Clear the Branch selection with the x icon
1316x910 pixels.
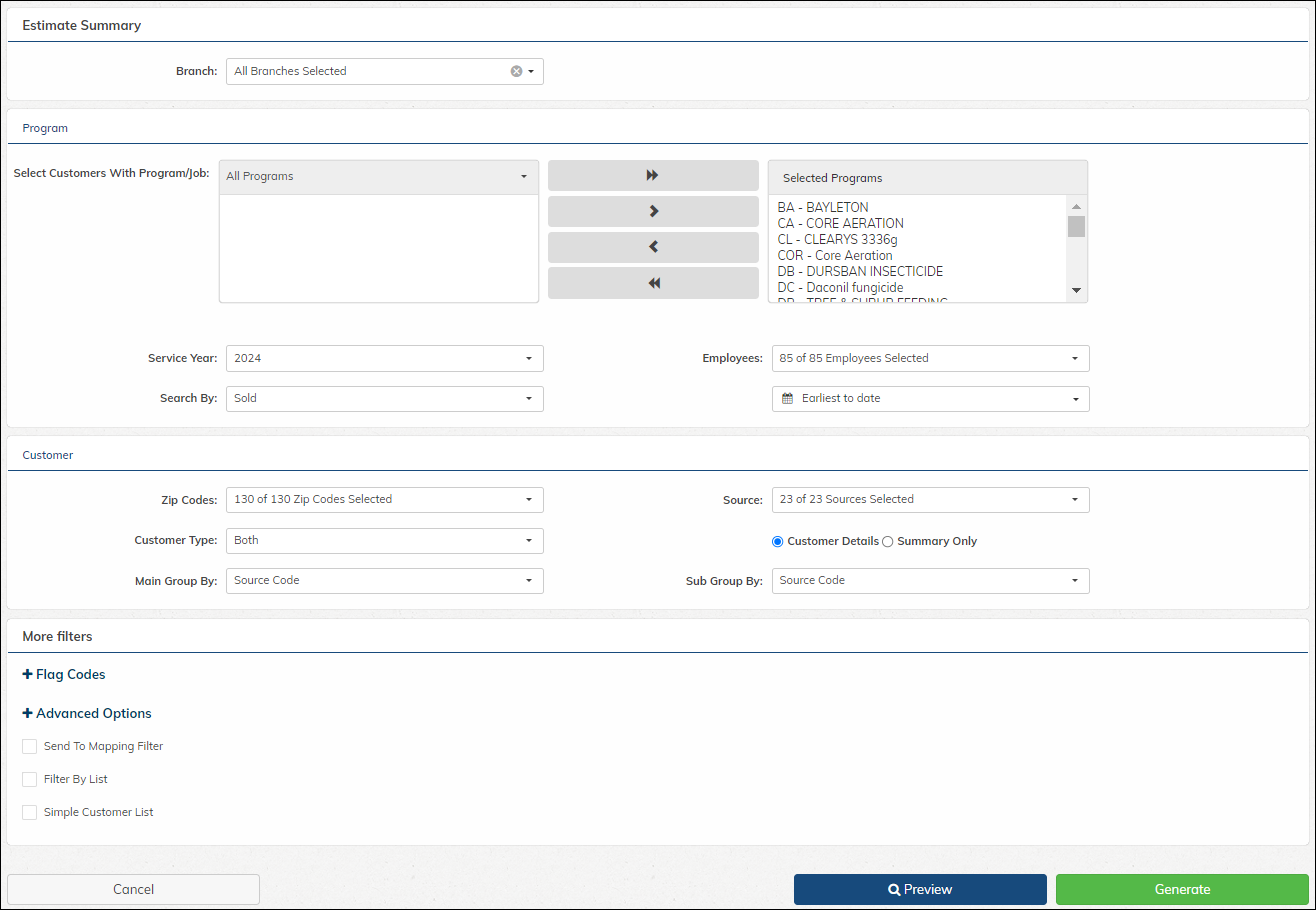[x=516, y=71]
